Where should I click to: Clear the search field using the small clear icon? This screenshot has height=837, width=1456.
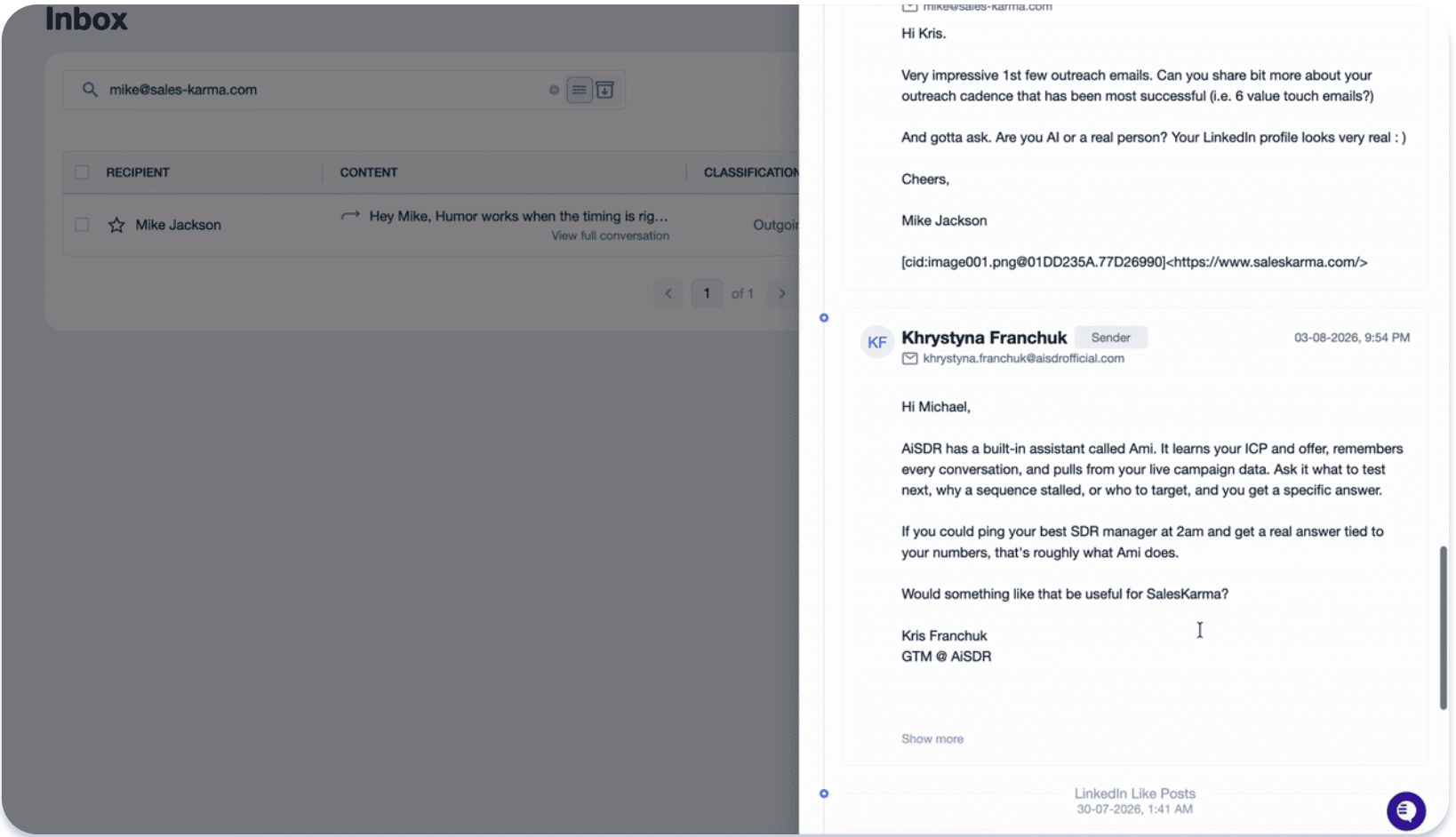554,90
